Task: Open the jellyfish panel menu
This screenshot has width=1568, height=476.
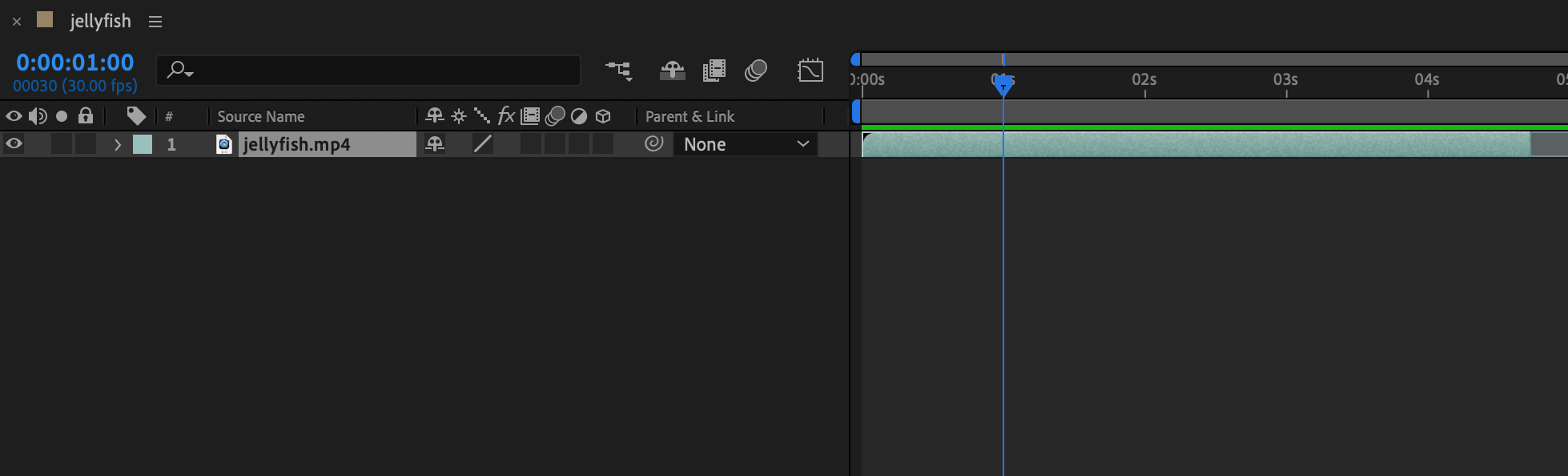Action: pos(155,22)
